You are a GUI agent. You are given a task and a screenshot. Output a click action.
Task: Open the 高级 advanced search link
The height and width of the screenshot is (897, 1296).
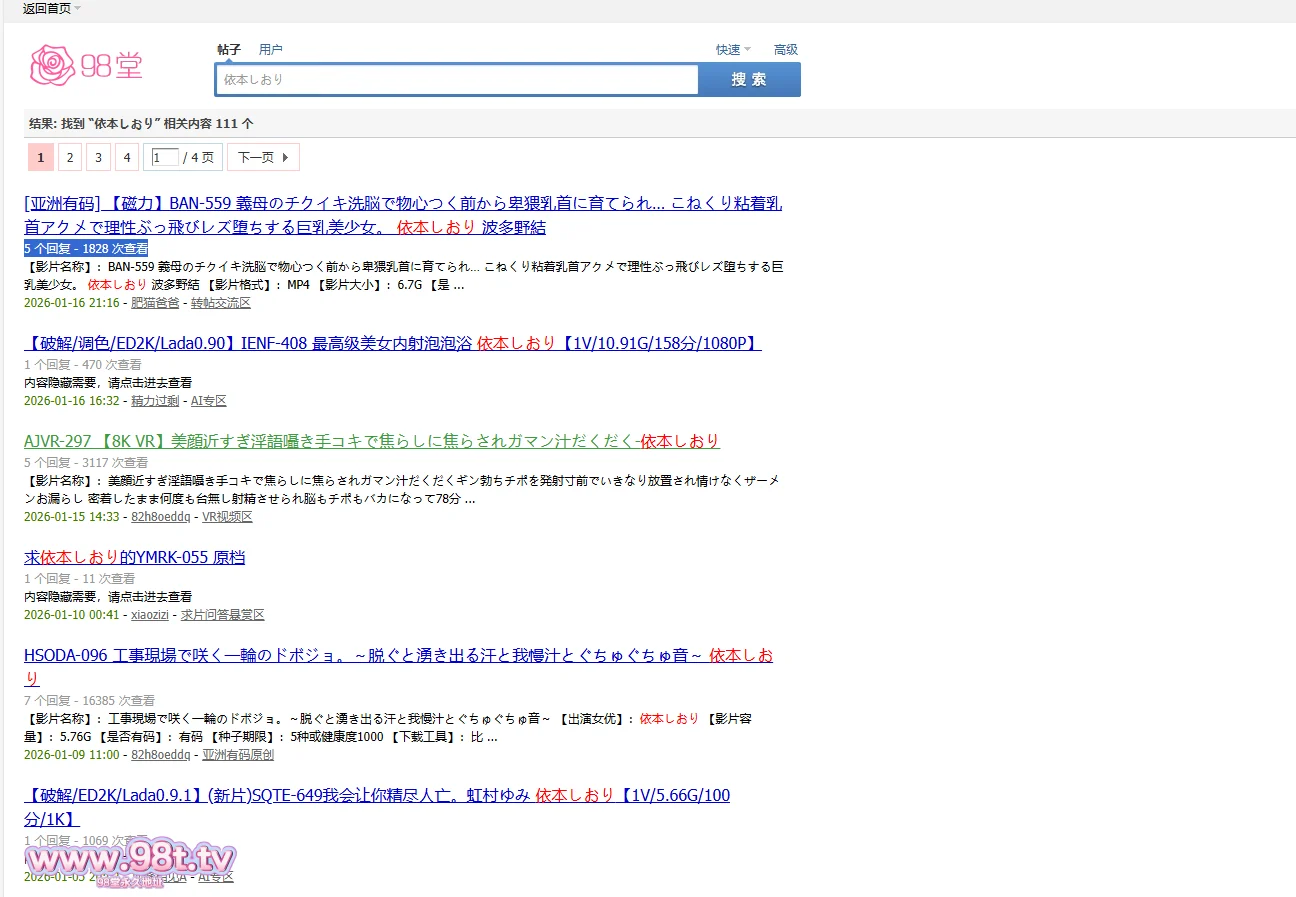coord(785,50)
